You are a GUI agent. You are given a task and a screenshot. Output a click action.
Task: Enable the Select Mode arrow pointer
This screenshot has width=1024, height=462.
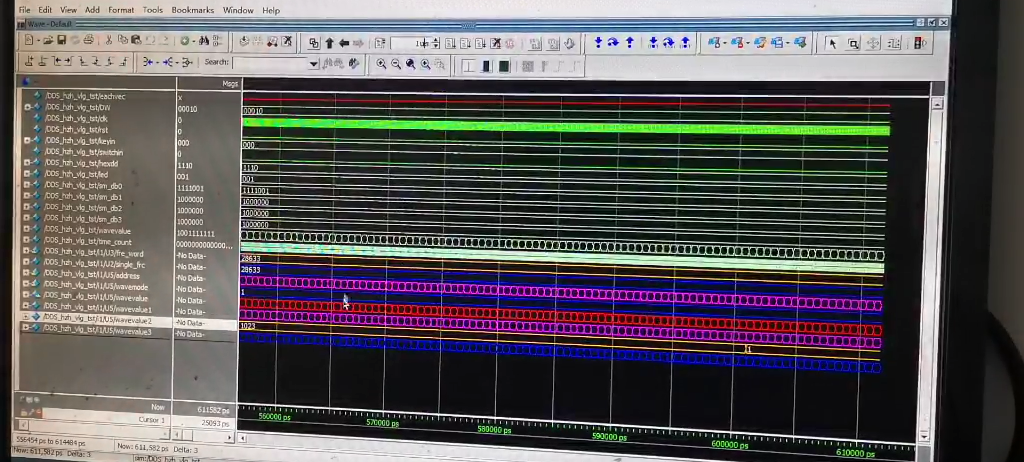point(832,43)
